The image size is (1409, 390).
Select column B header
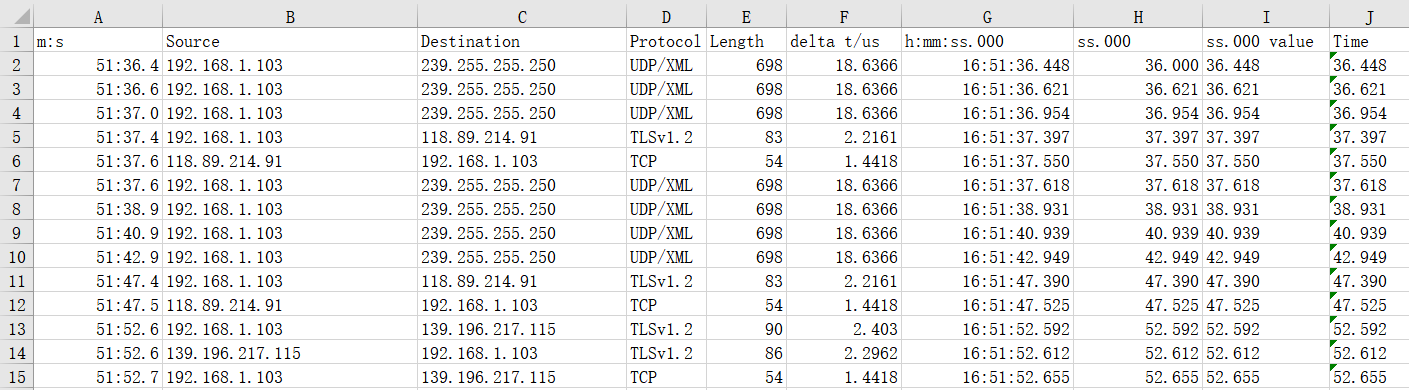click(290, 16)
